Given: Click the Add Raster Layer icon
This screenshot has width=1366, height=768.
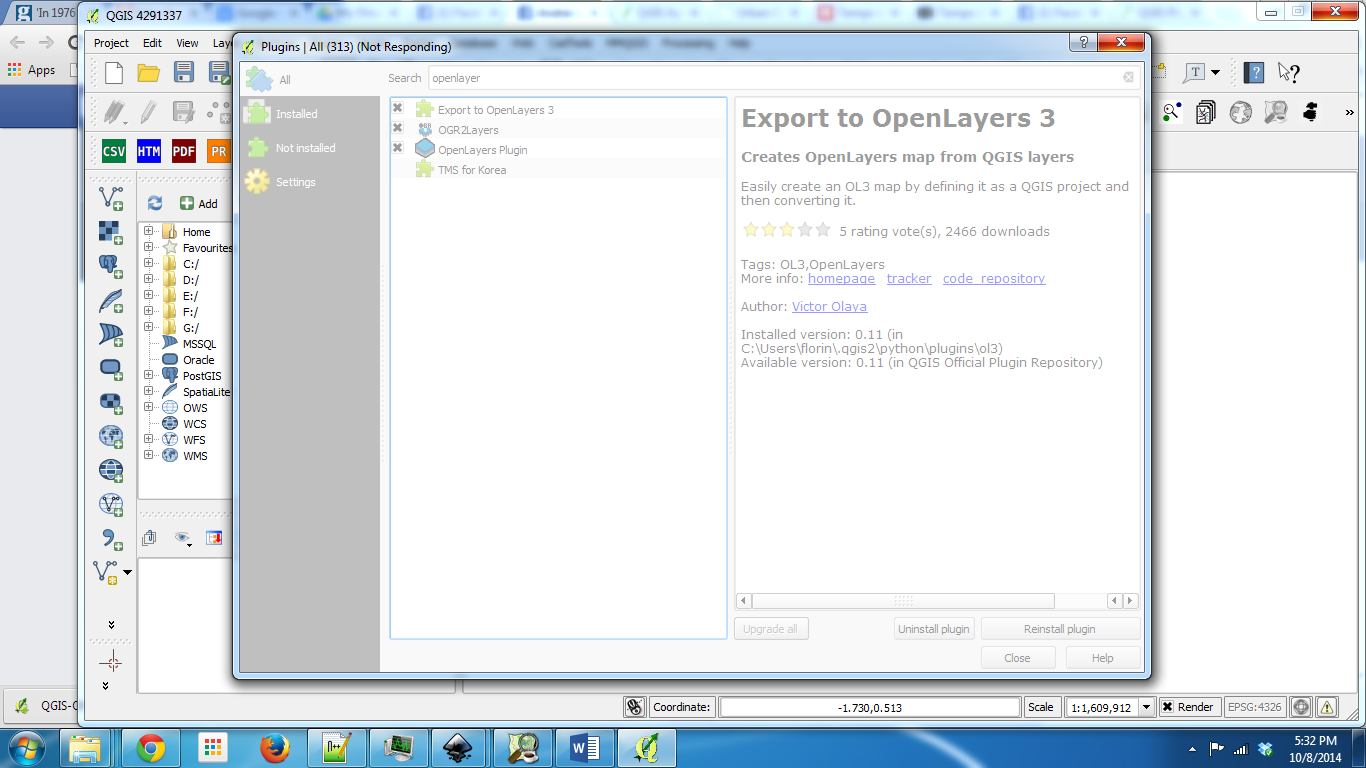Looking at the screenshot, I should (111, 232).
